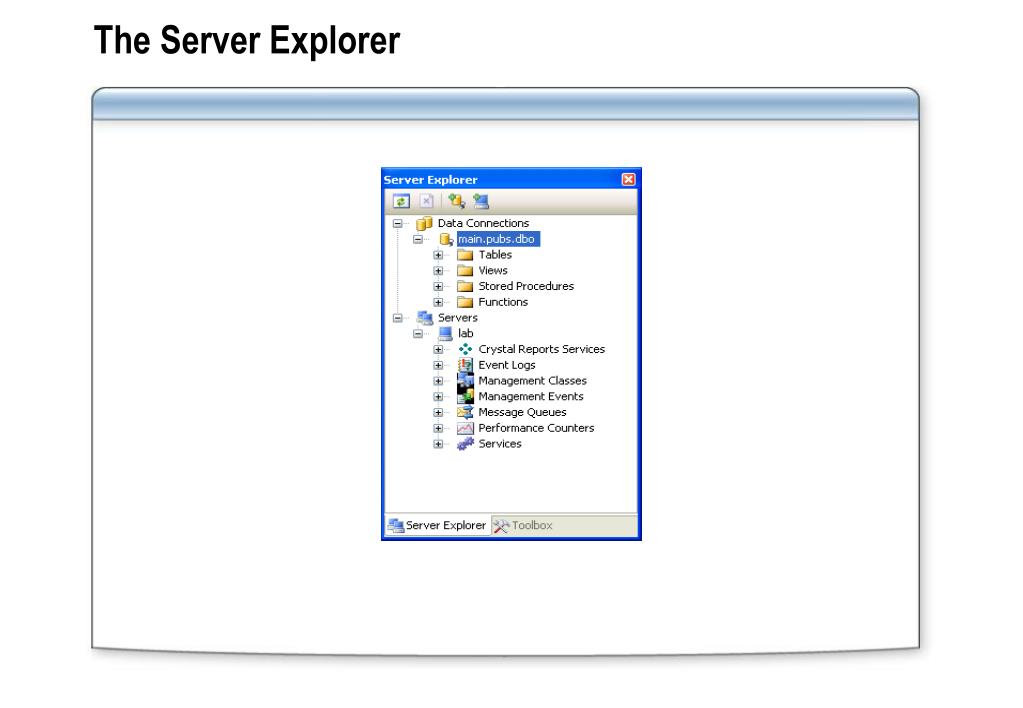Image resolution: width=1023 pixels, height=708 pixels.
Task: Switch to the Toolbox tab
Action: click(x=523, y=525)
